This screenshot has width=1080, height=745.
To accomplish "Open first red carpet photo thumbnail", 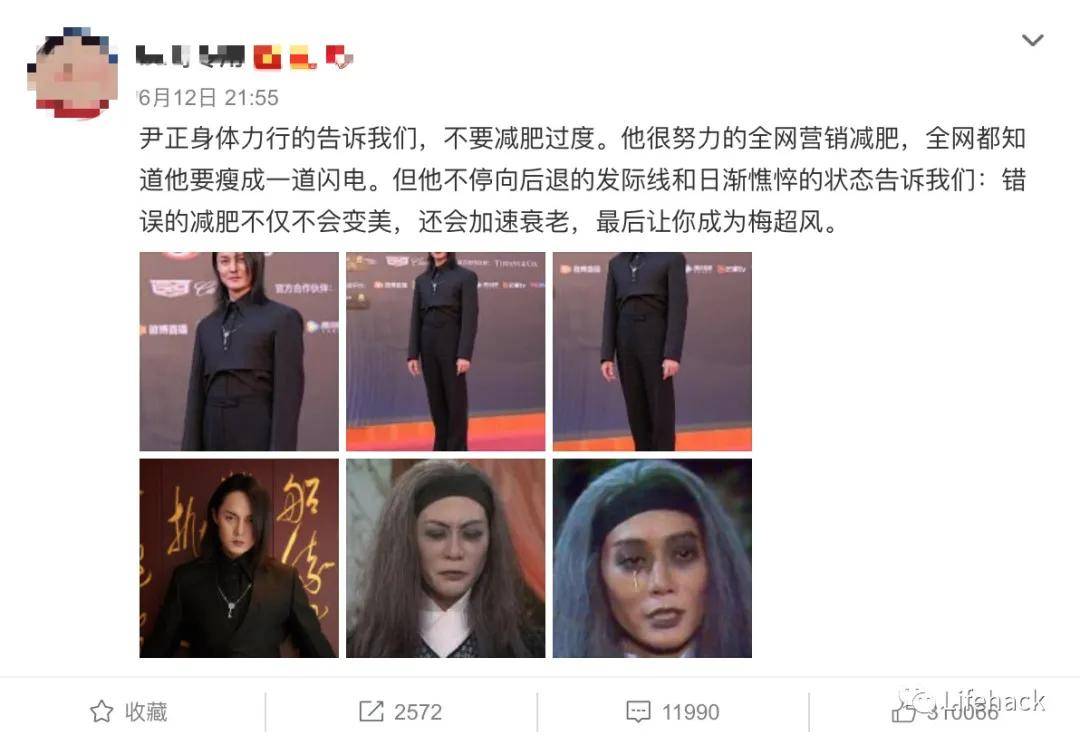I will [239, 351].
